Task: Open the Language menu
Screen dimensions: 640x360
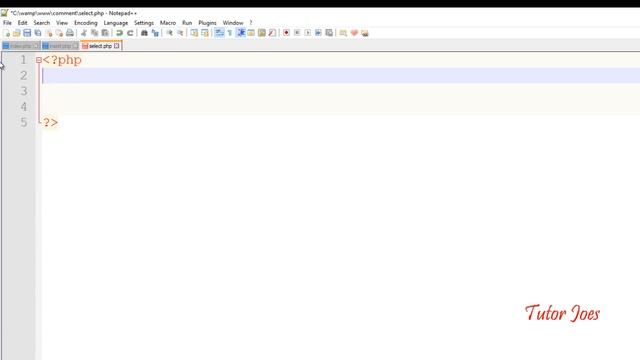Action: [x=116, y=23]
